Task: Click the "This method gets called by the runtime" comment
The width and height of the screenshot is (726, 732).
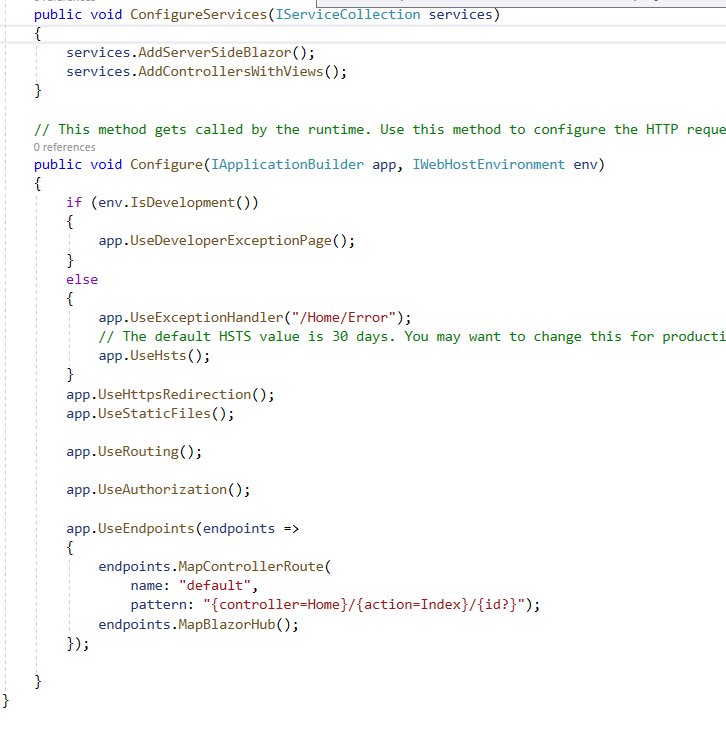Action: tap(380, 129)
